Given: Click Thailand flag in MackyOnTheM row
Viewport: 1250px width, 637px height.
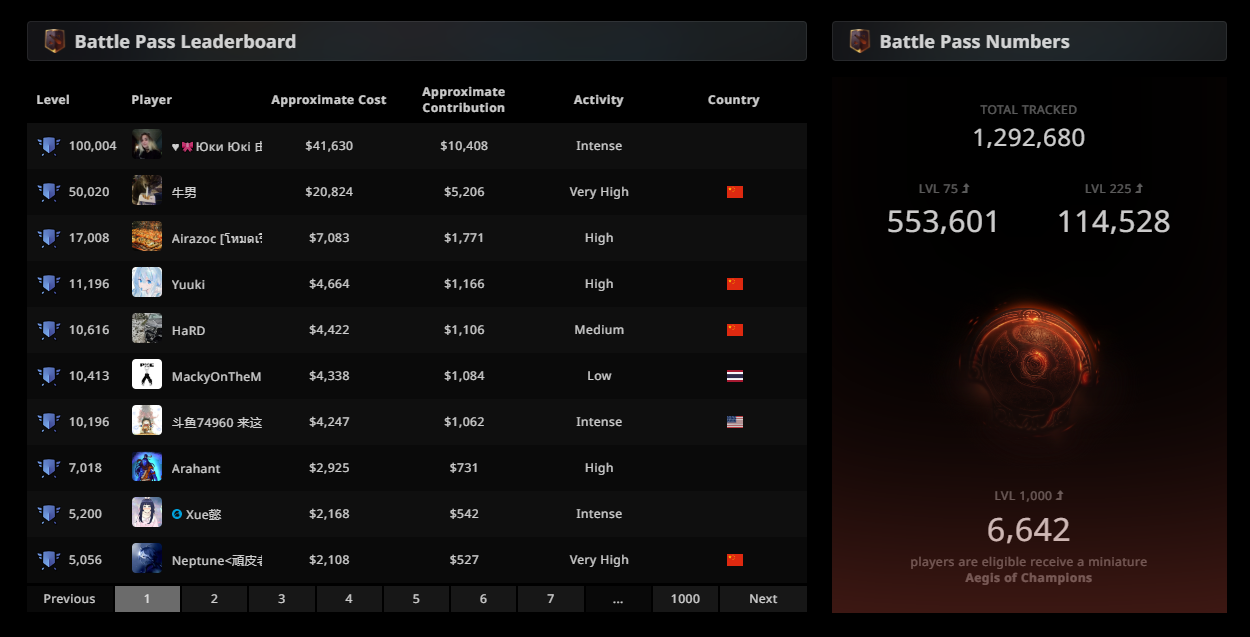Looking at the screenshot, I should click(735, 376).
